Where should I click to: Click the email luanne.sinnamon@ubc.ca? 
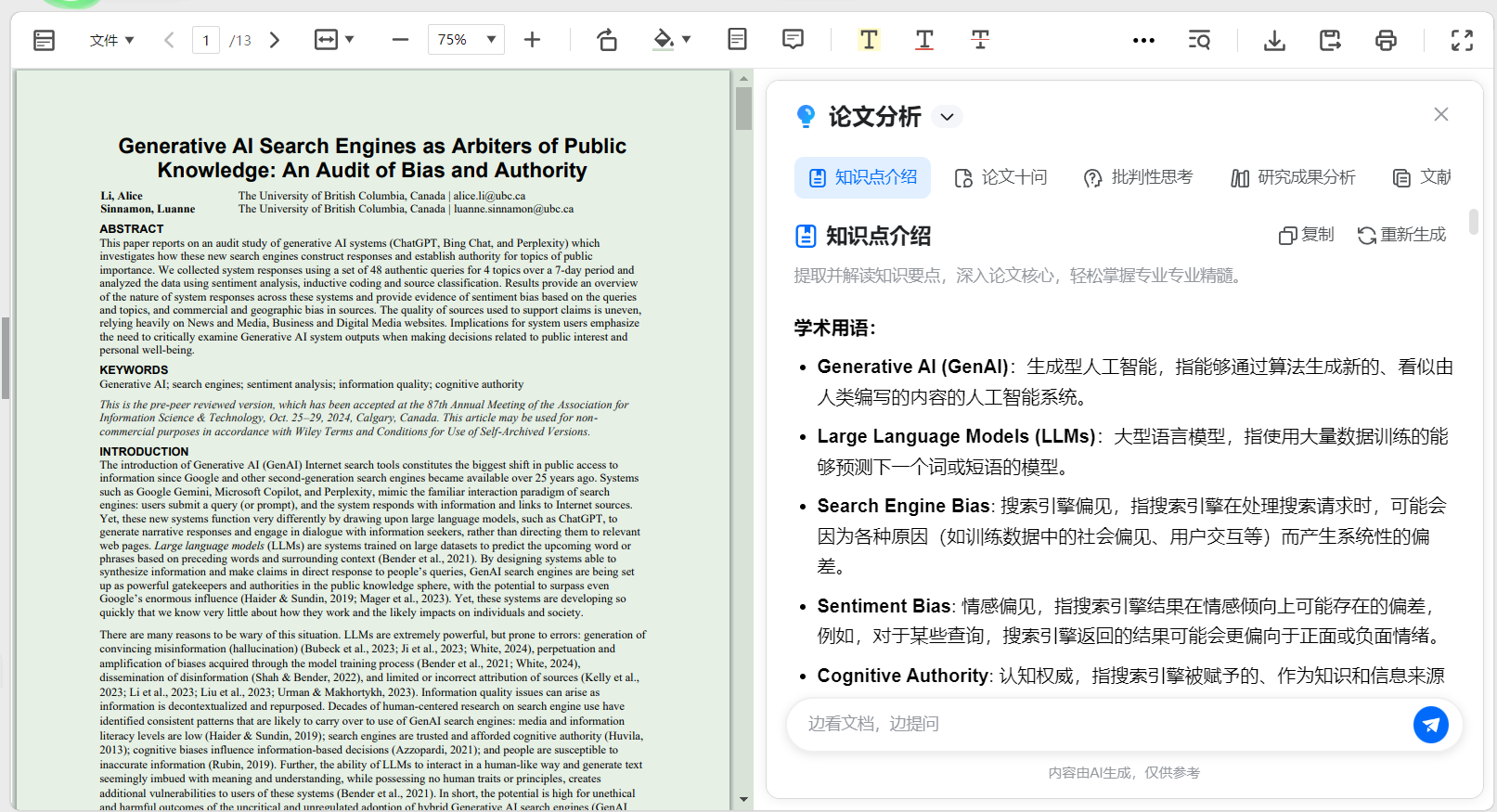click(x=513, y=209)
